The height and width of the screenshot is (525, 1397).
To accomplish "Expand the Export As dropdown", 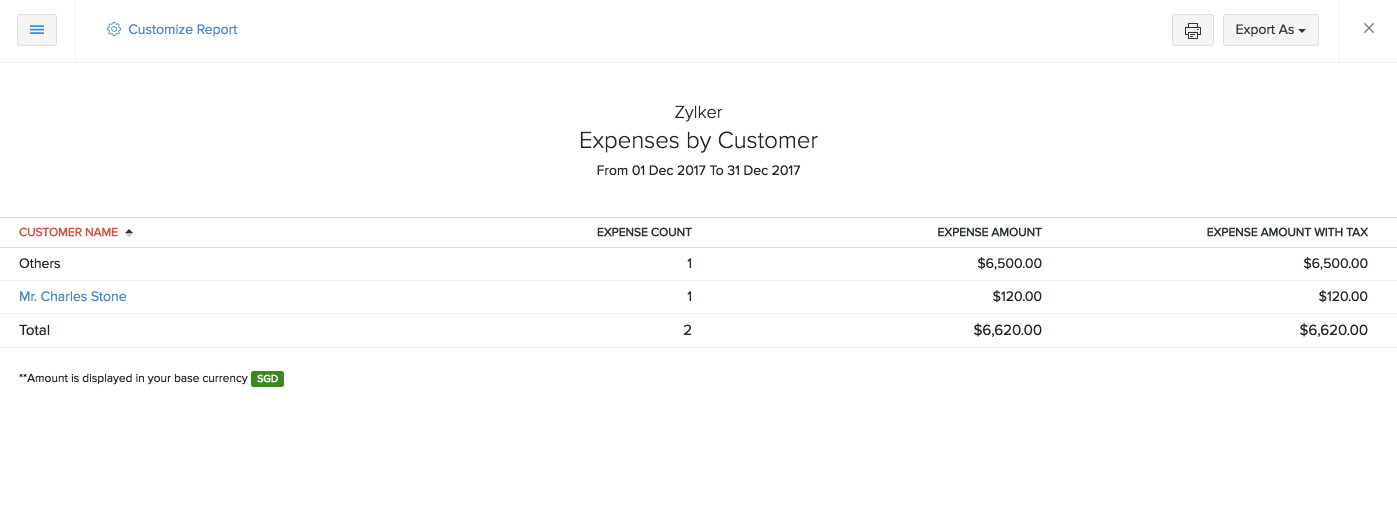I will [x=1270, y=30].
